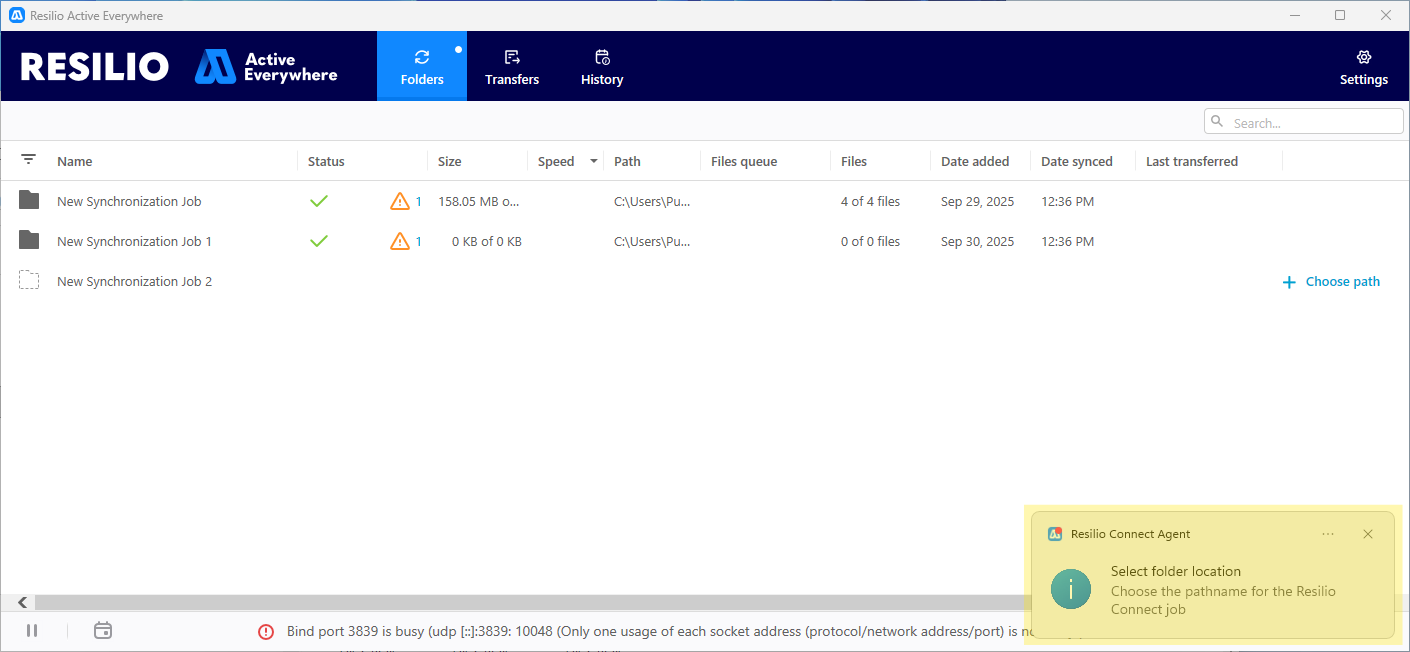The image size is (1410, 652).
Task: Expand the Speed column dropdown arrow
Action: (594, 161)
